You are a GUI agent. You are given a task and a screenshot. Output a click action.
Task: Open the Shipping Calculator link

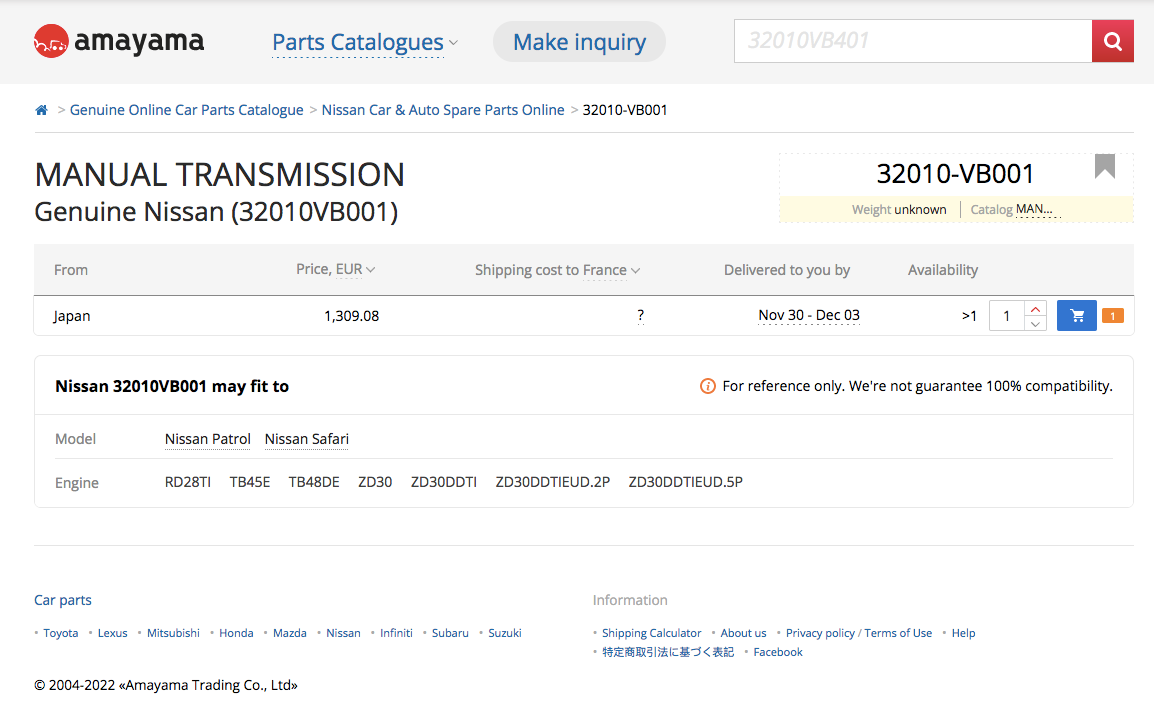coord(651,633)
